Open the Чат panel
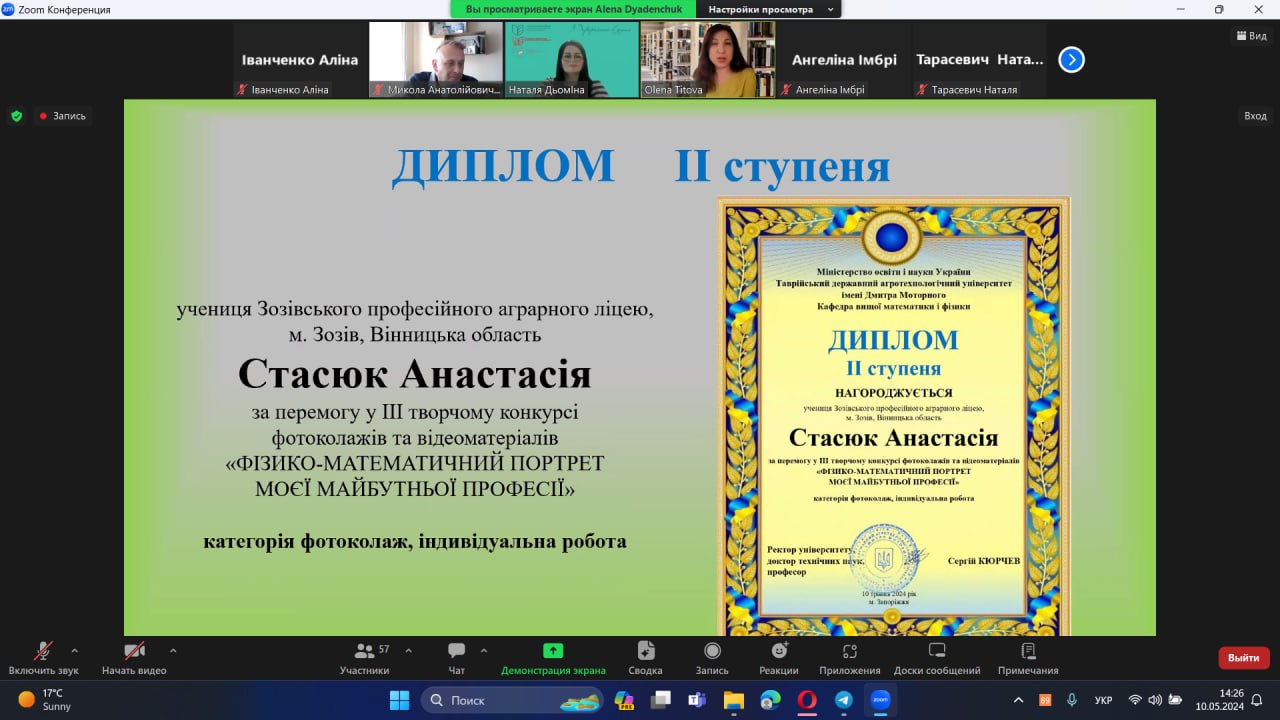 [457, 658]
